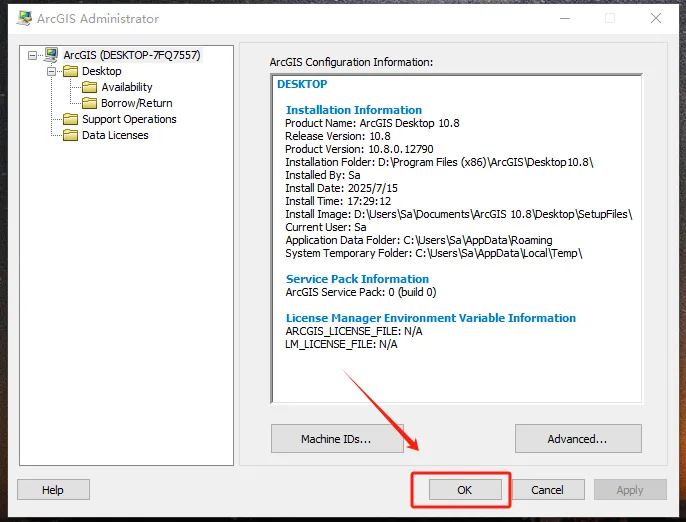Click the Product Name: ArcGIS Desktop 10.8 line
686x522 pixels.
tap(372, 123)
